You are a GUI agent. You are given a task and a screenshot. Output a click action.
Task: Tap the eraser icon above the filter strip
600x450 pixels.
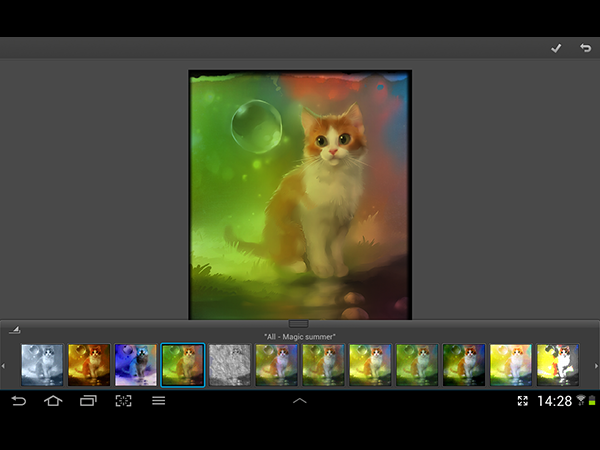15,329
